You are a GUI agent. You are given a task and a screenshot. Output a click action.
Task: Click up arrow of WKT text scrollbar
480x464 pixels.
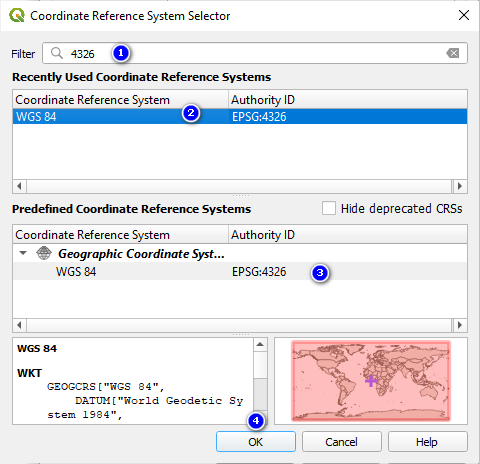[x=260, y=344]
